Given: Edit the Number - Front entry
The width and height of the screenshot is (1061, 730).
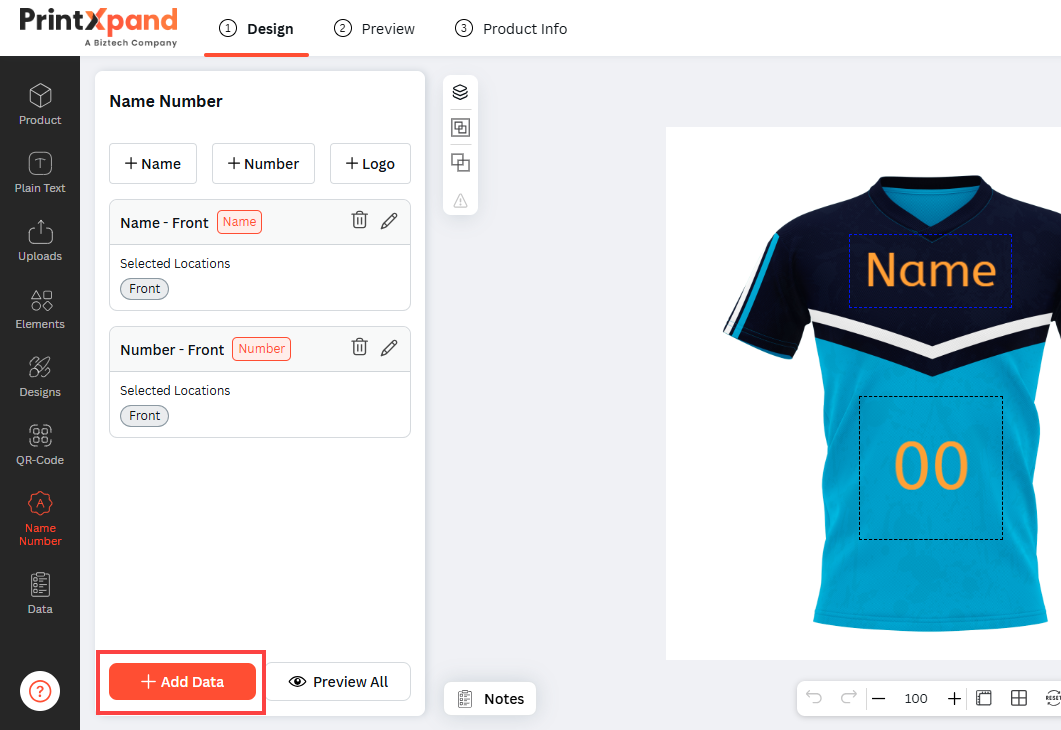Looking at the screenshot, I should point(389,348).
